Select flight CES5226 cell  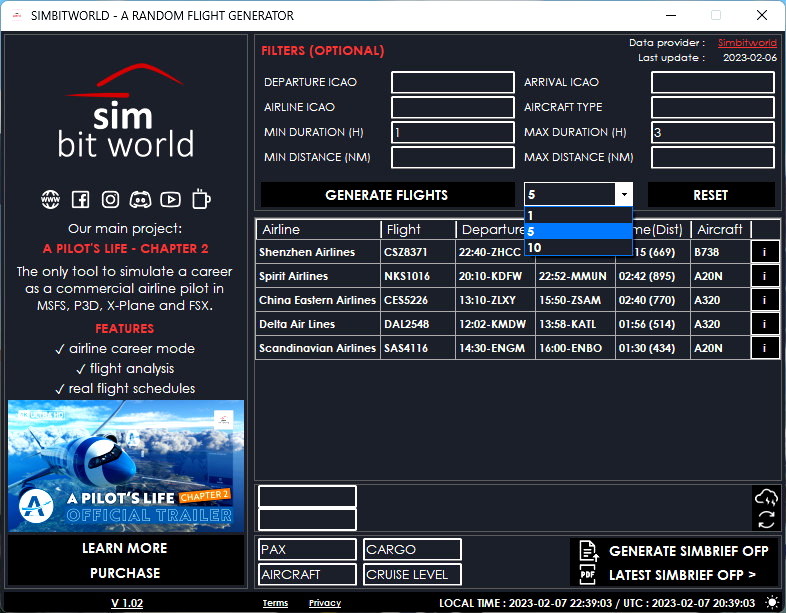418,300
